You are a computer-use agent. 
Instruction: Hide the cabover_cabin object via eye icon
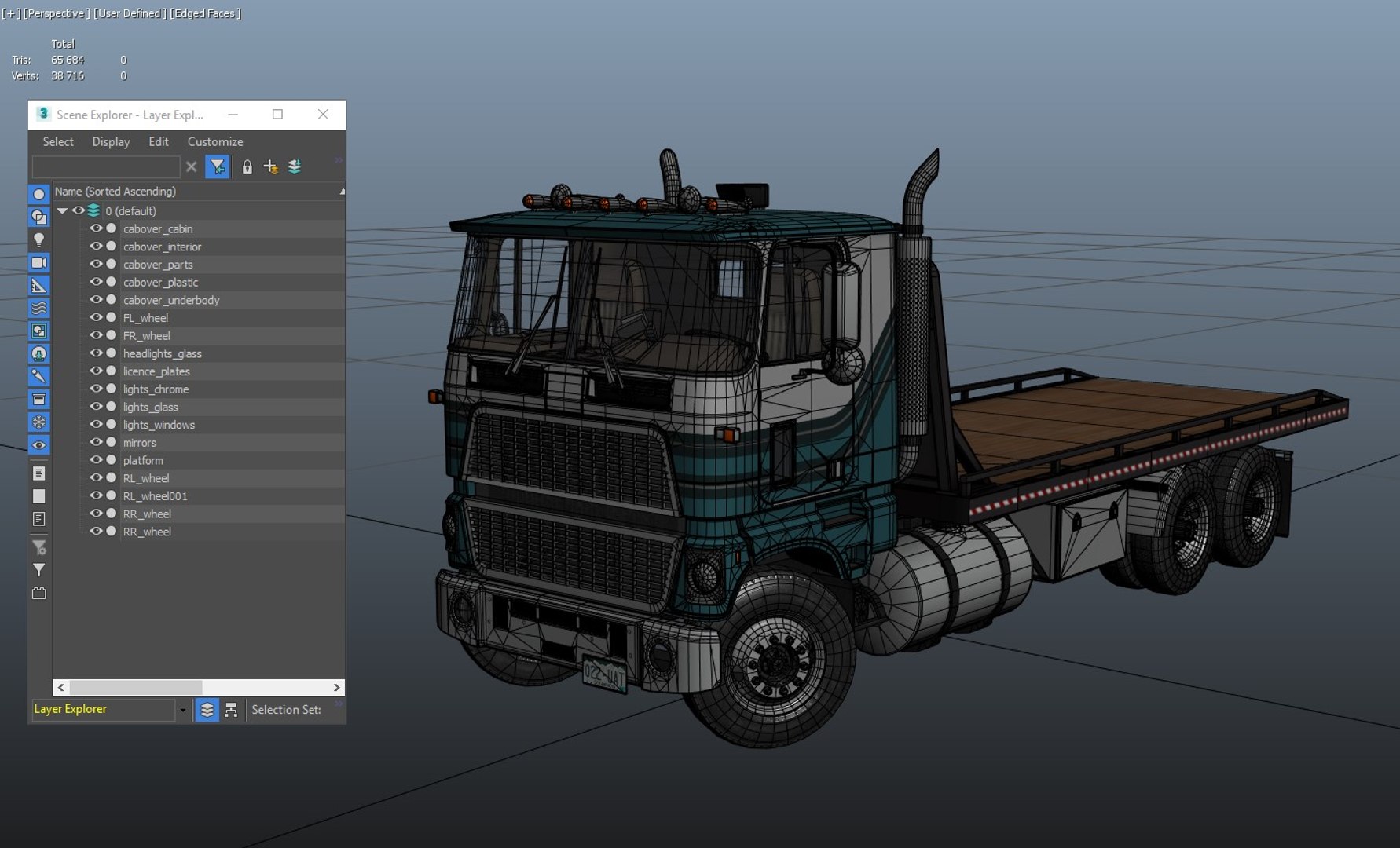point(96,228)
